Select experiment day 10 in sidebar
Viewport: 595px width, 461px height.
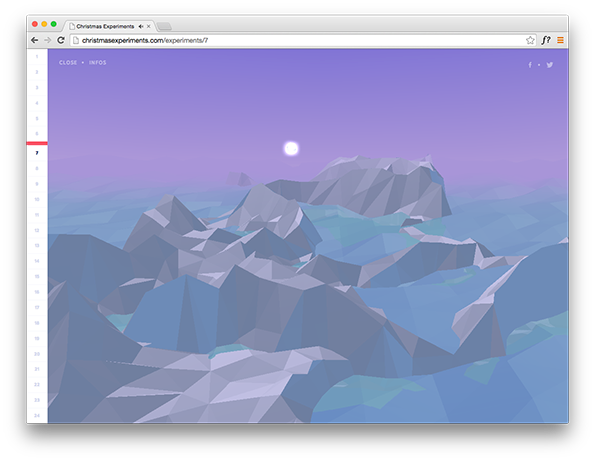click(x=37, y=199)
